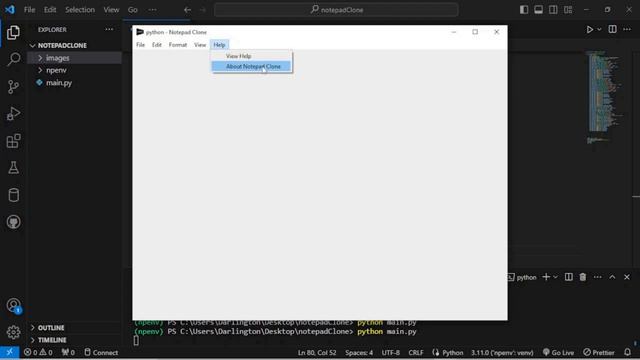Click the ports forwarded status indicator
The width and height of the screenshot is (640, 360).
[68, 352]
